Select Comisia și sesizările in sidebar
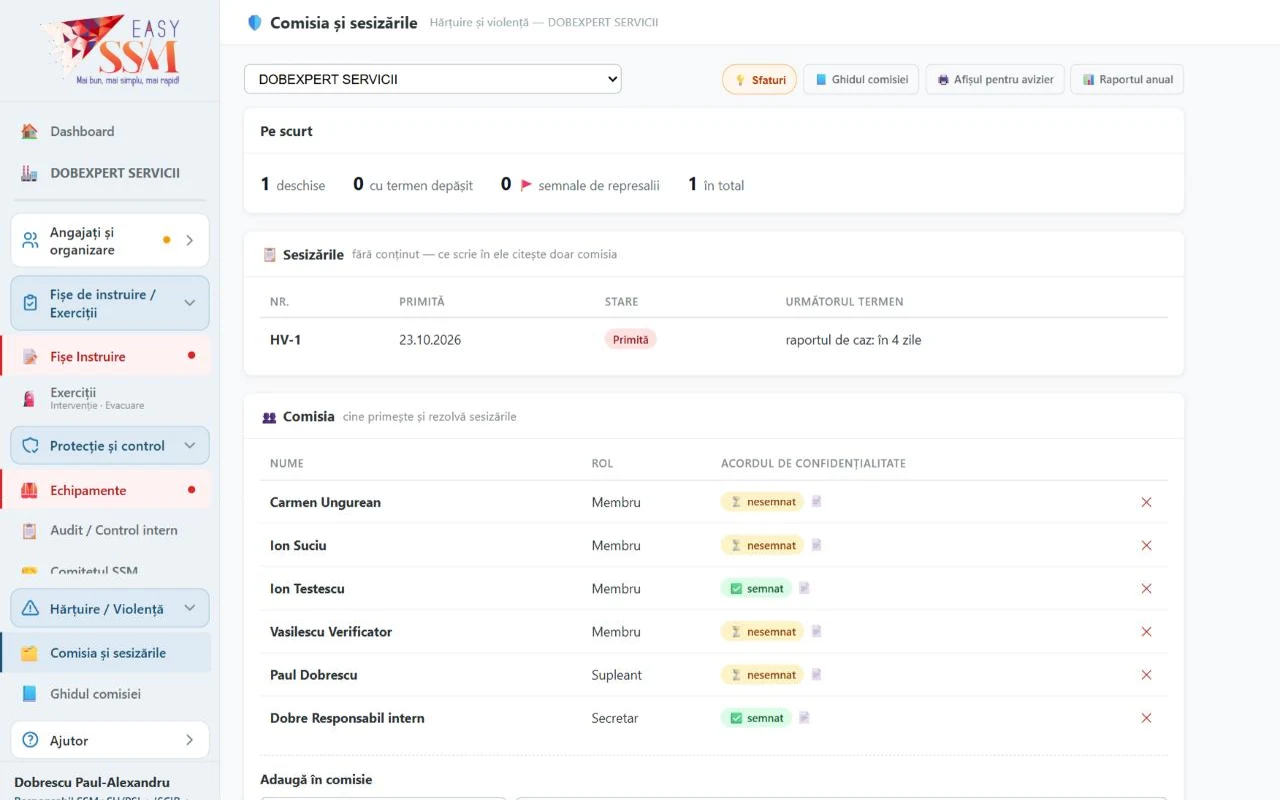Viewport: 1280px width, 800px height. pyautogui.click(x=105, y=653)
